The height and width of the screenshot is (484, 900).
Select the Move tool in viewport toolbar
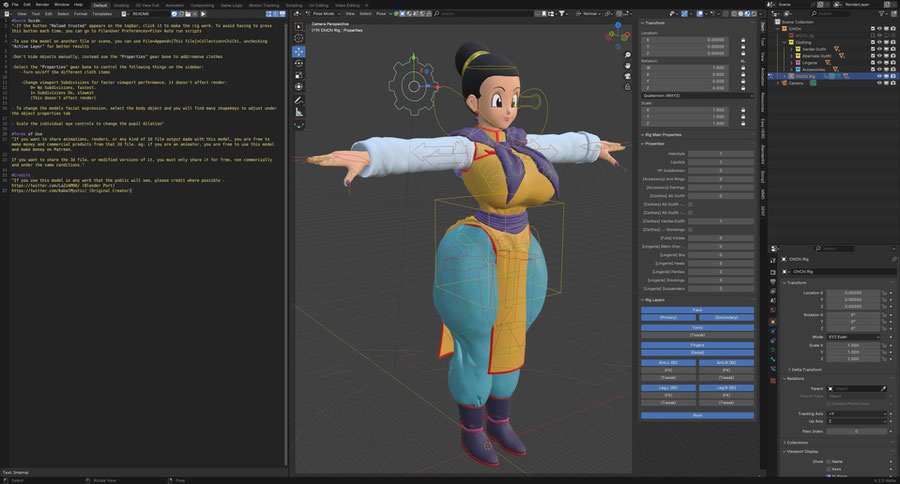click(299, 51)
